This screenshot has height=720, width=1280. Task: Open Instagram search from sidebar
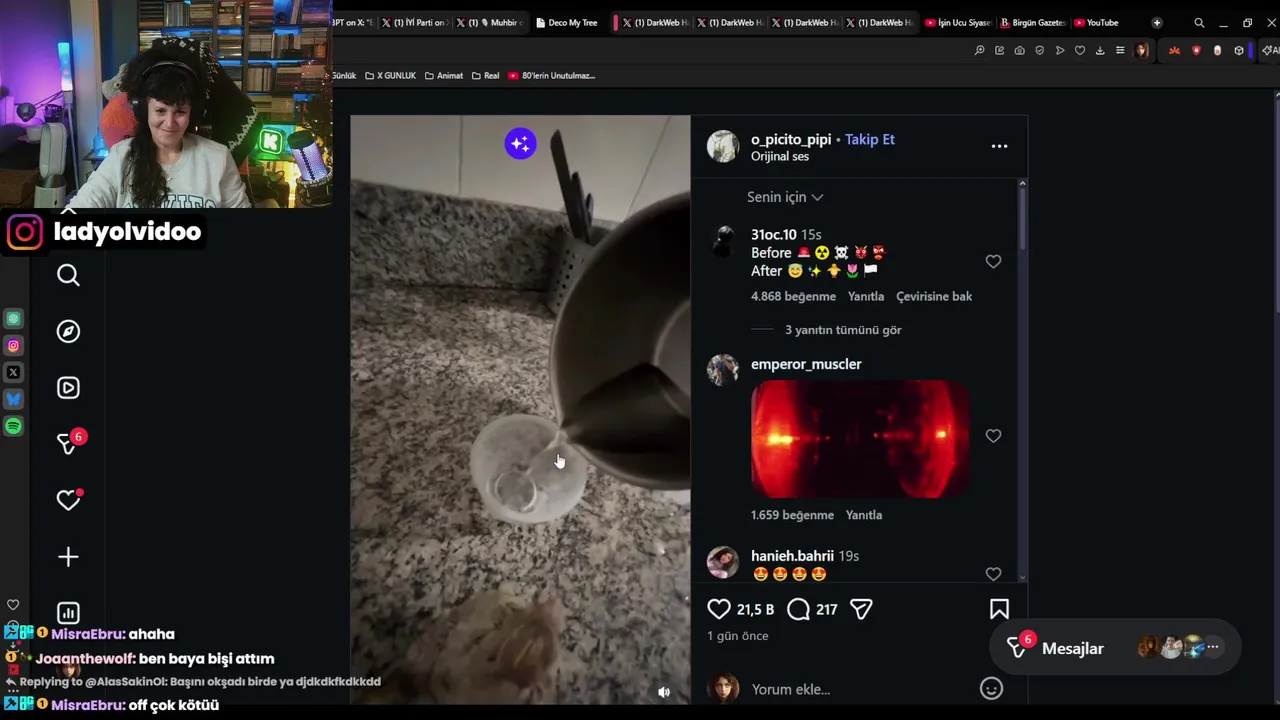point(68,275)
